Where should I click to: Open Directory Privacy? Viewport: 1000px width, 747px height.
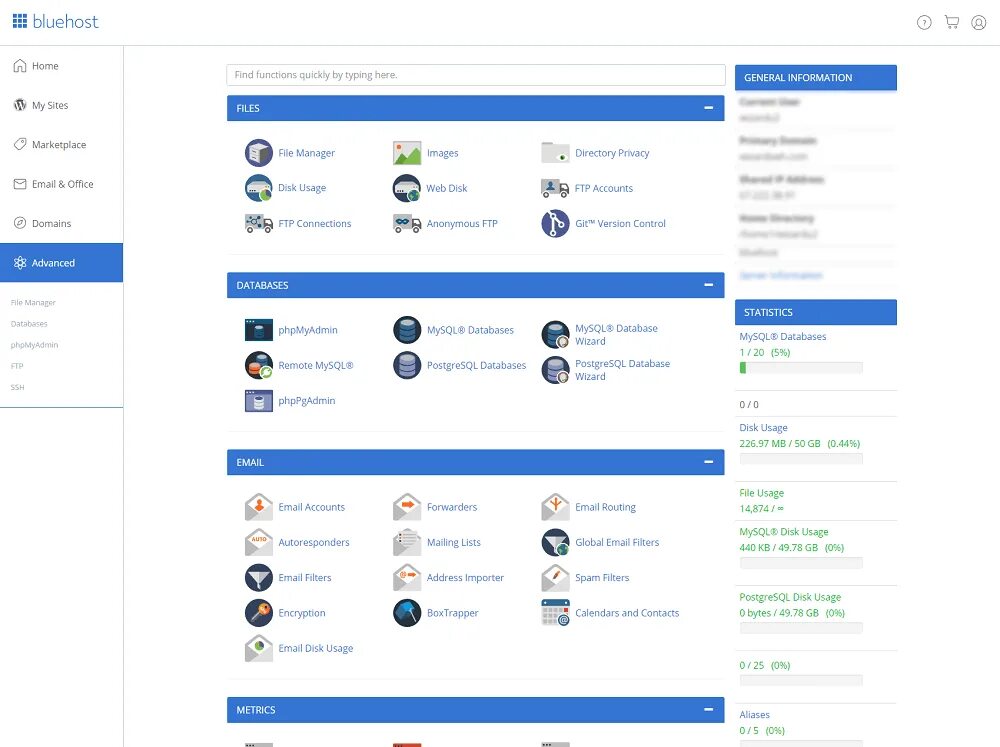click(x=610, y=153)
